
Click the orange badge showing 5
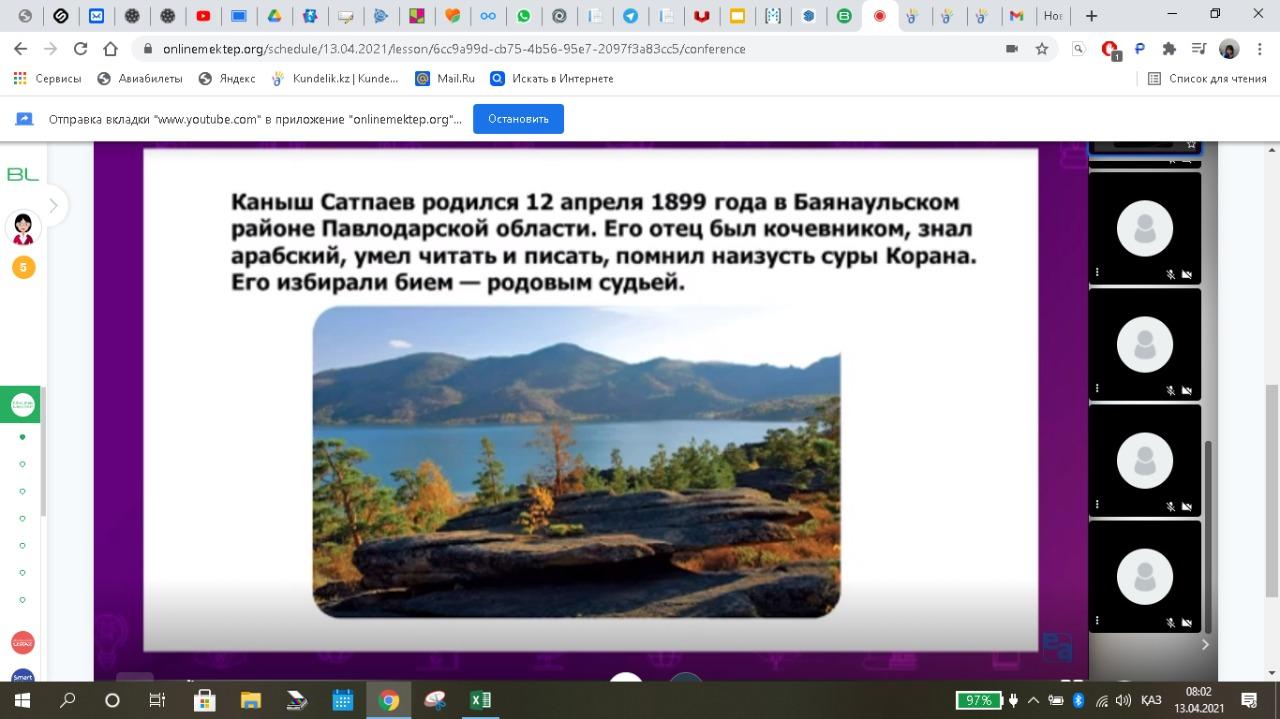click(23, 267)
